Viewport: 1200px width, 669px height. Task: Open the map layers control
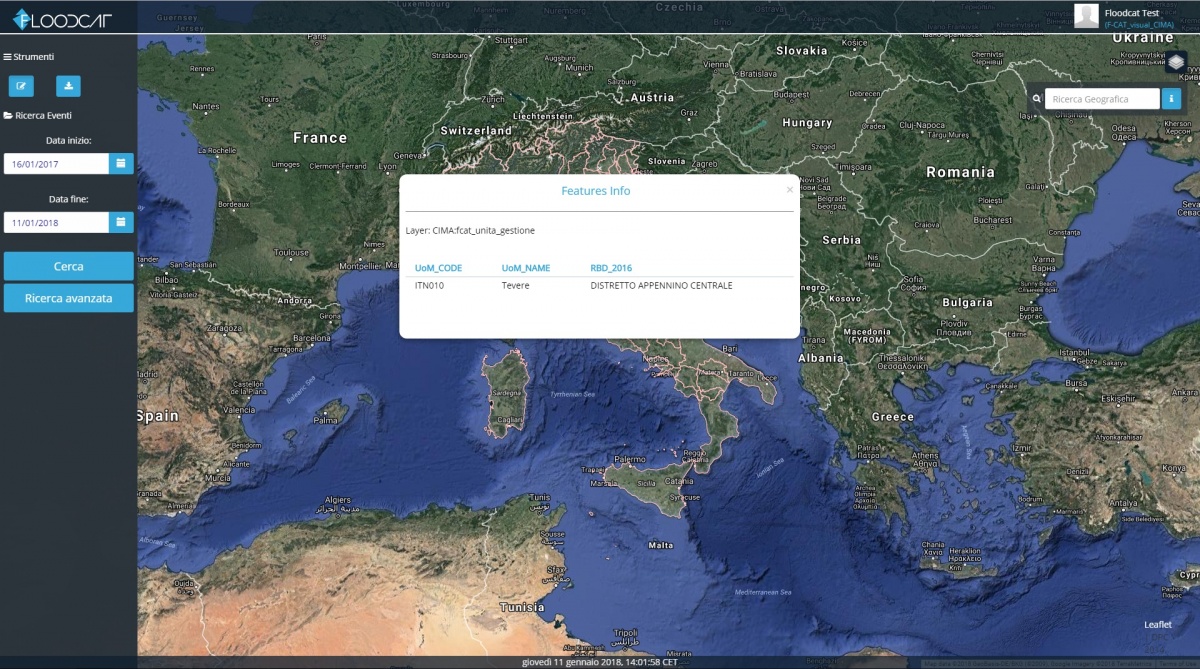coord(1176,63)
